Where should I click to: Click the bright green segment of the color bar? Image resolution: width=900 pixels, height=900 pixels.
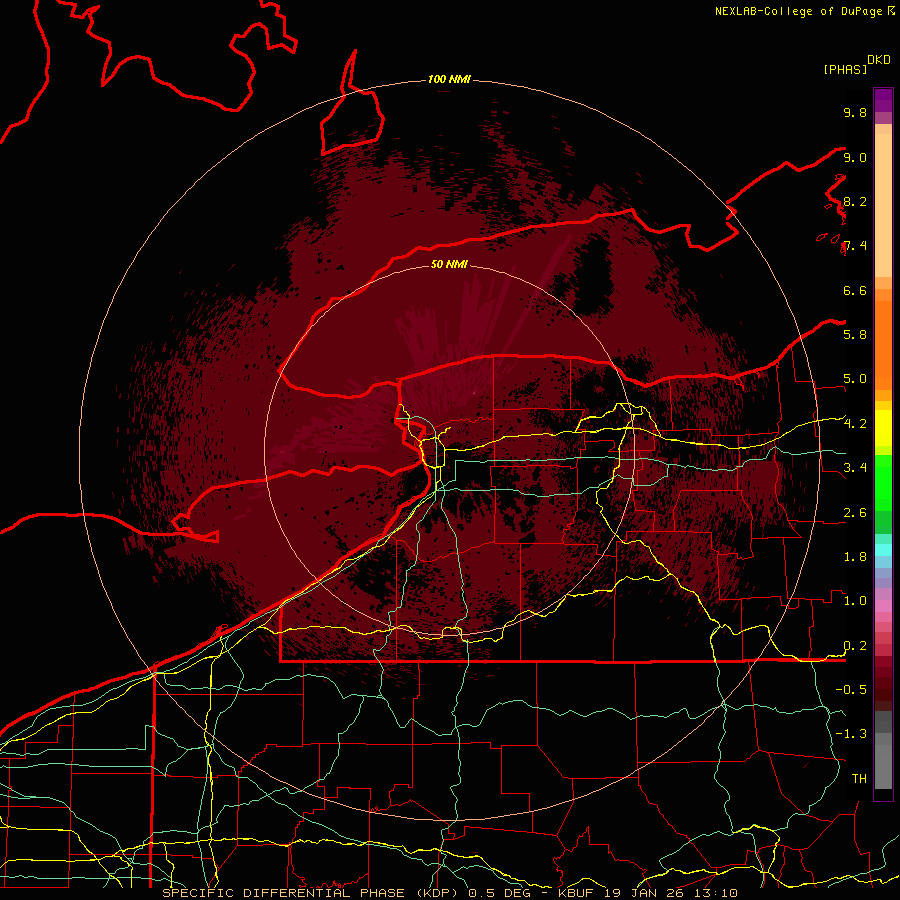click(883, 482)
